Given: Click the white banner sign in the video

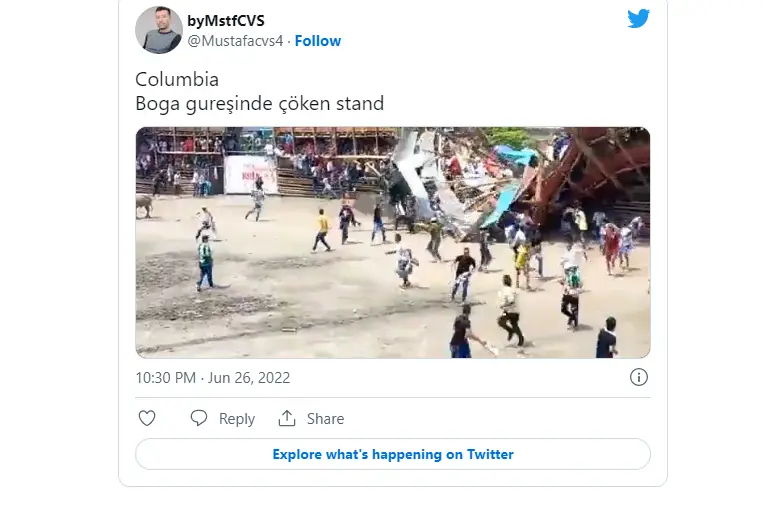Looking at the screenshot, I should point(251,175).
